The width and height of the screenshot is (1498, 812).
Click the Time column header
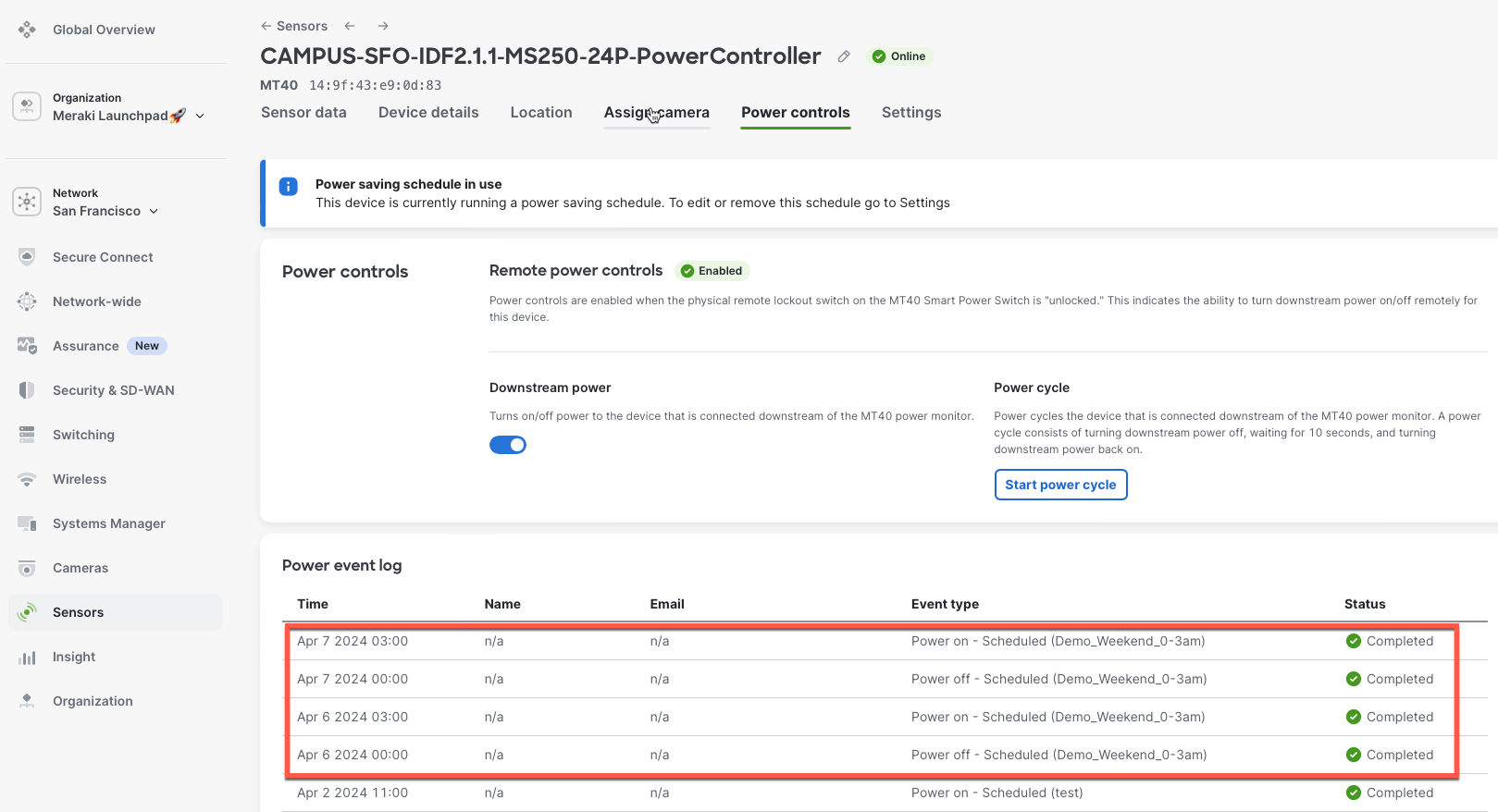(313, 604)
